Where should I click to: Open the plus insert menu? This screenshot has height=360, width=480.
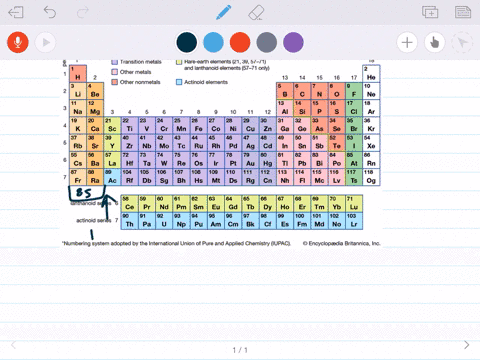point(407,42)
